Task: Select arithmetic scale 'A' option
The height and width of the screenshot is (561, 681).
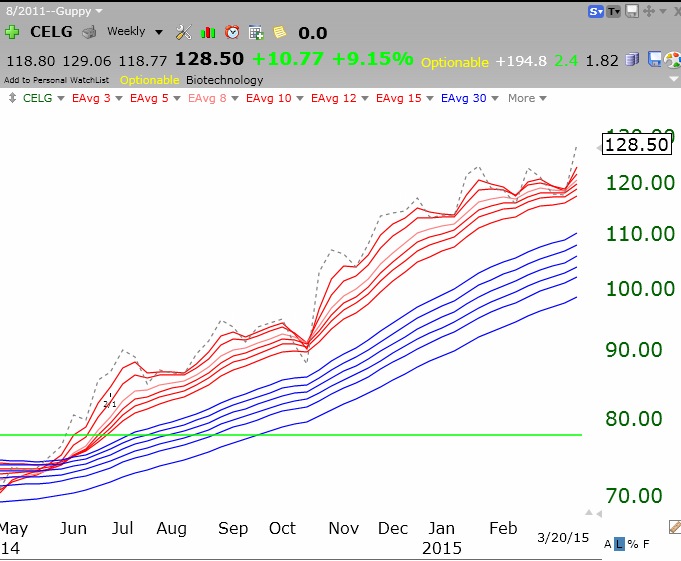Action: click(x=608, y=544)
